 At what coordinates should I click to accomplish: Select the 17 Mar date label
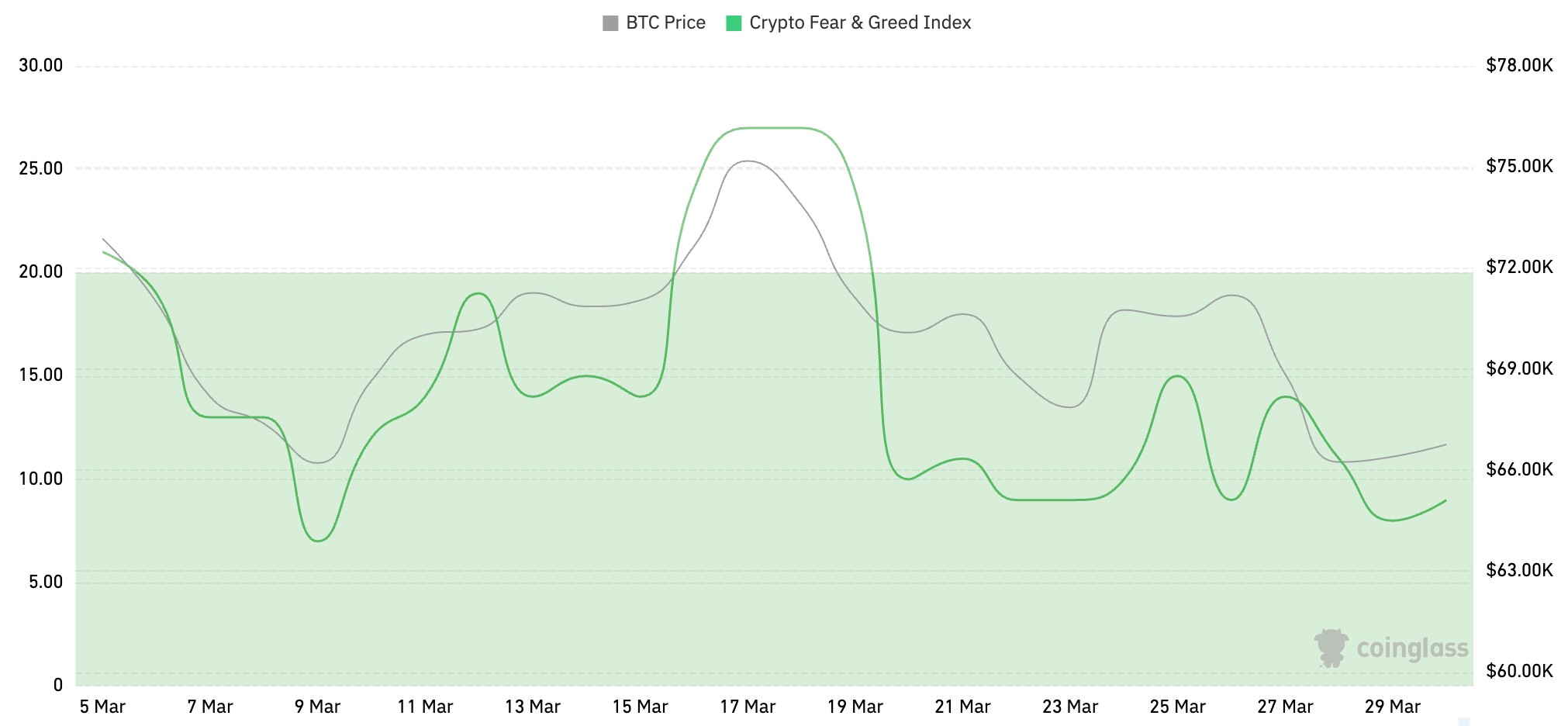pyautogui.click(x=748, y=707)
